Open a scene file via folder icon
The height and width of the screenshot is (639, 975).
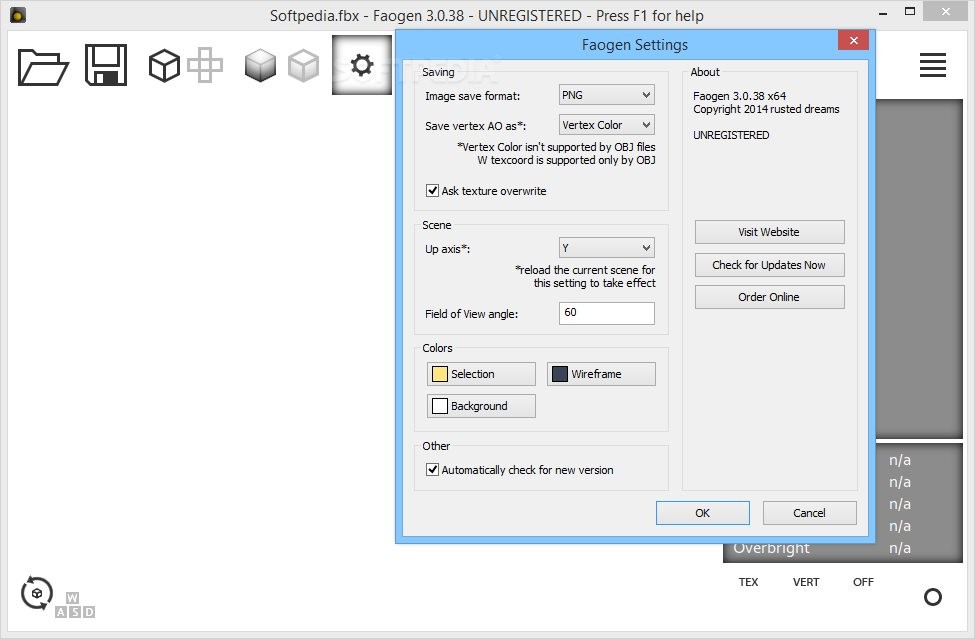(x=43, y=66)
